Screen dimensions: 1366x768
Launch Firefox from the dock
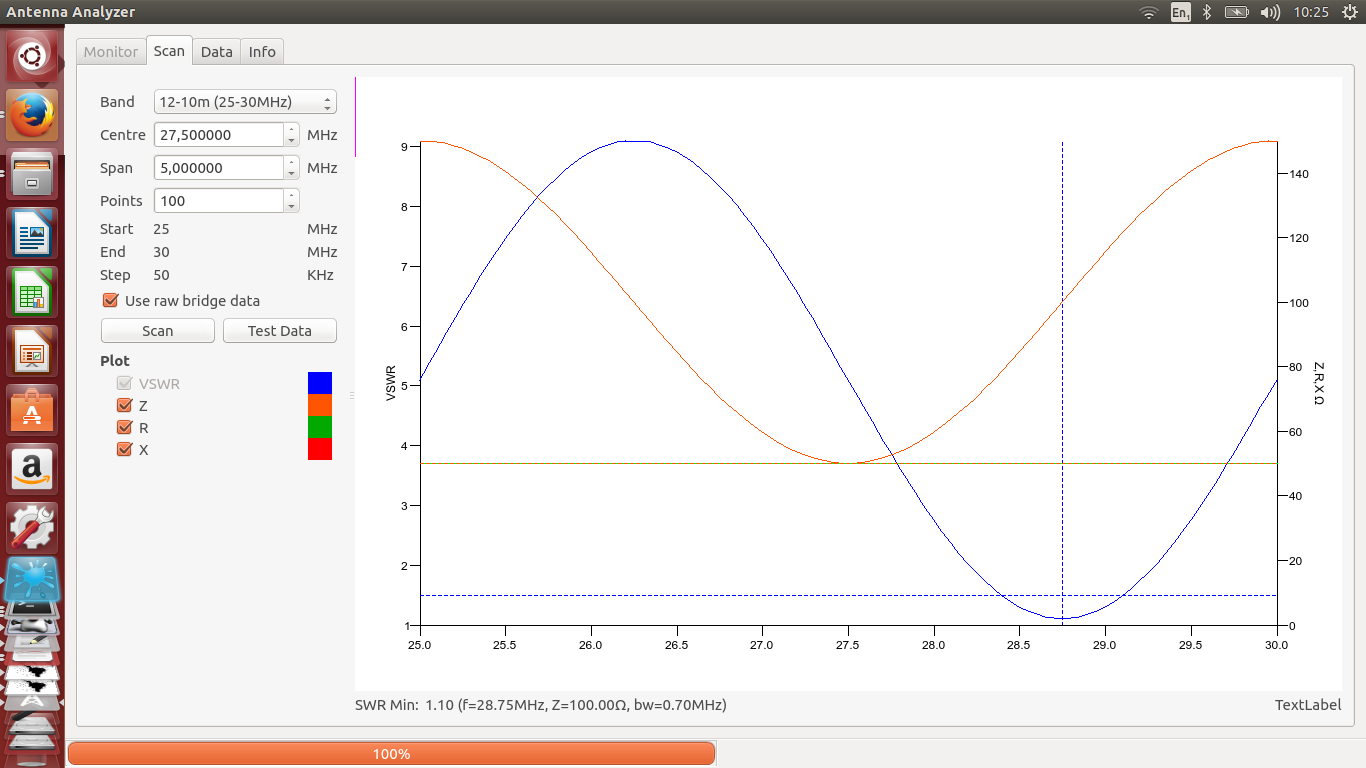point(32,115)
